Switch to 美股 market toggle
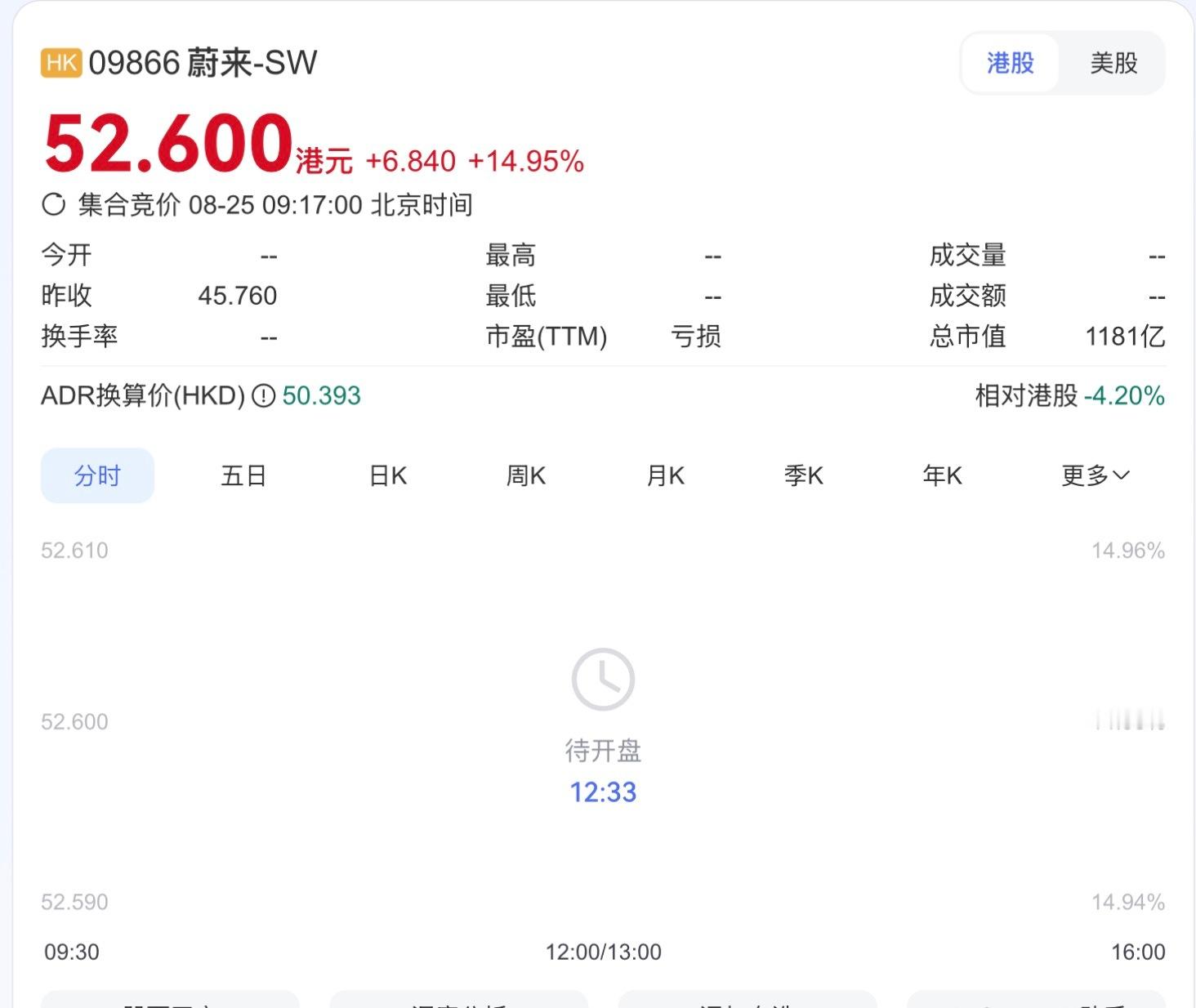 (1113, 63)
